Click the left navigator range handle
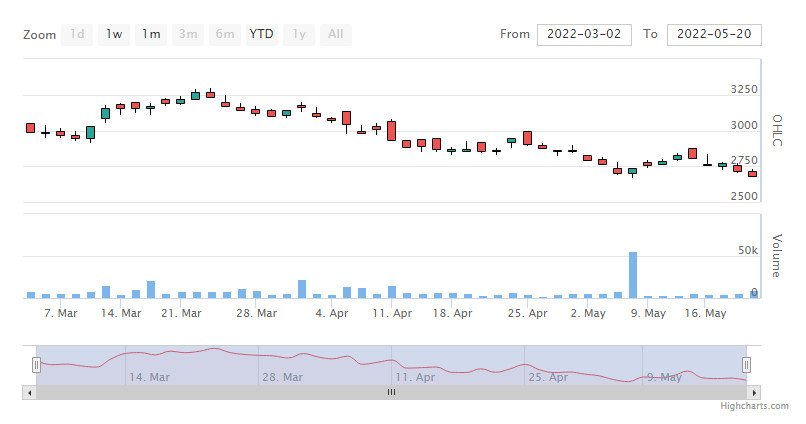 click(x=36, y=365)
